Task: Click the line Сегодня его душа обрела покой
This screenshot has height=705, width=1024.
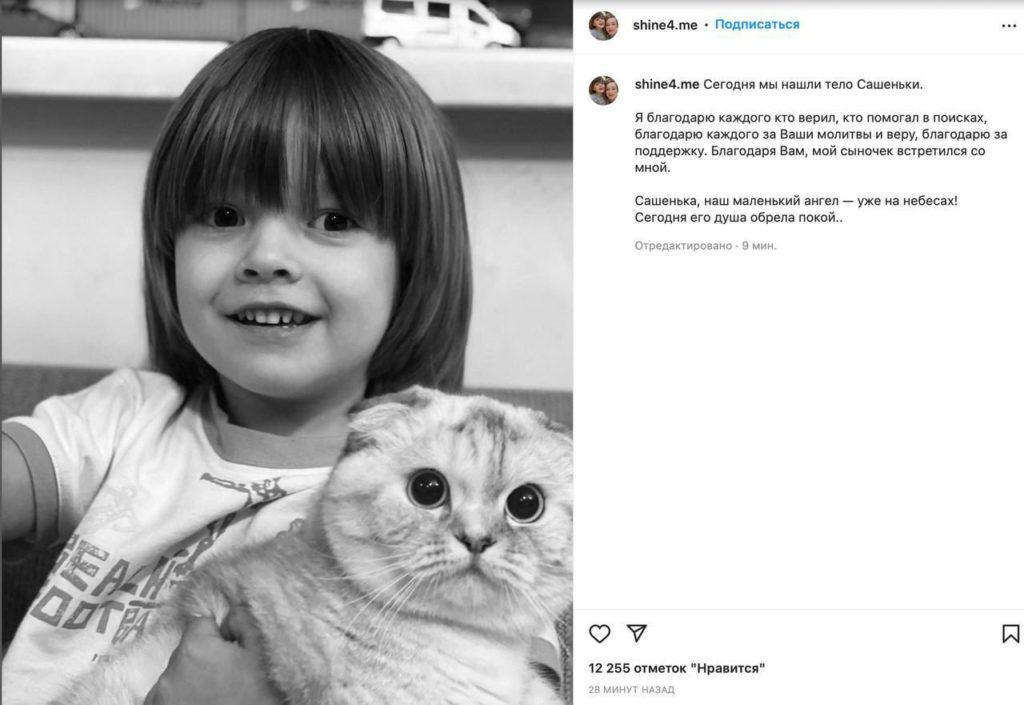Action: (739, 218)
